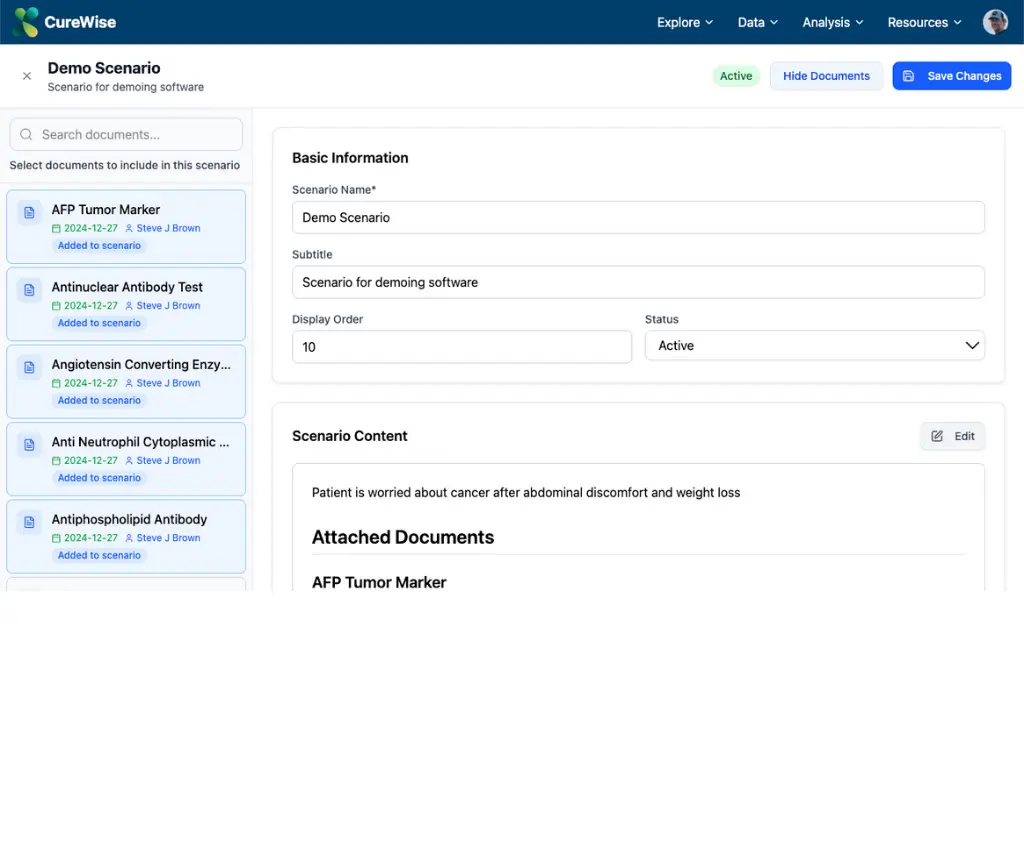
Task: Close the Demo Scenario editor with X
Action: tap(27, 76)
